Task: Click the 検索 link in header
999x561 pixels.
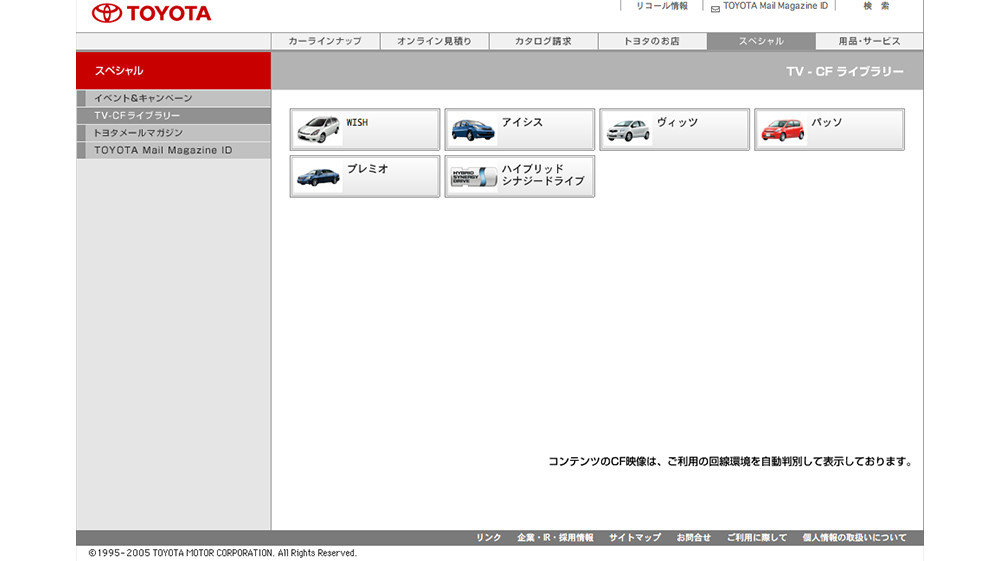Action: point(876,6)
